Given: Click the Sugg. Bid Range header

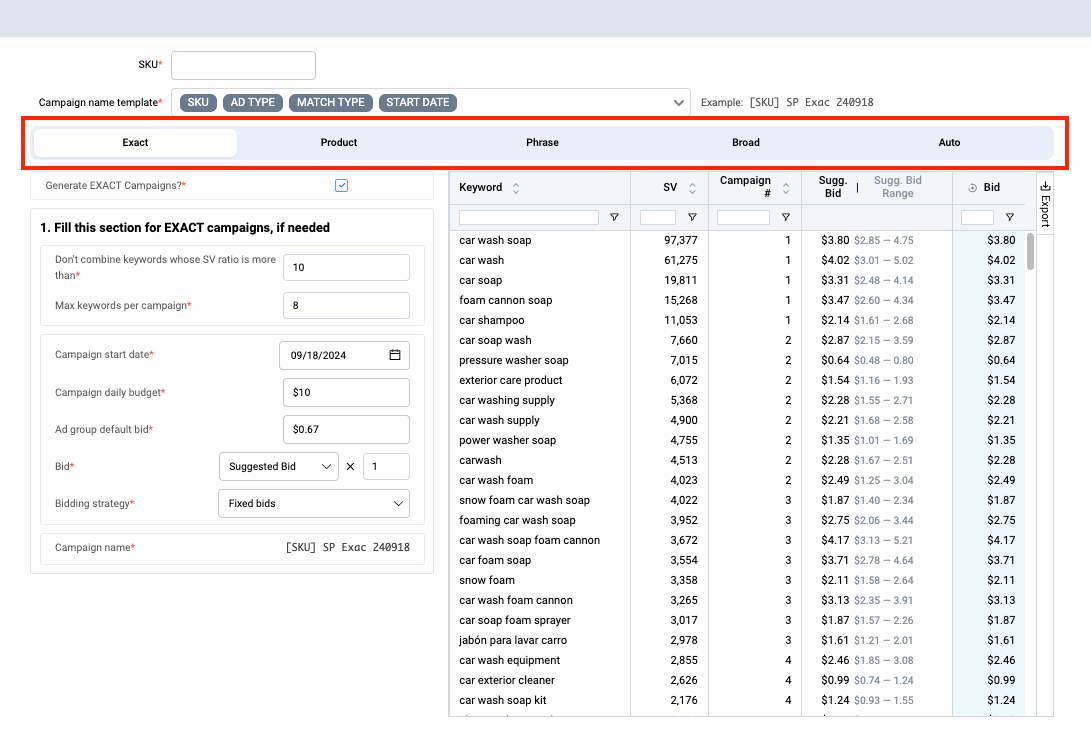Looking at the screenshot, I should 898,186.
